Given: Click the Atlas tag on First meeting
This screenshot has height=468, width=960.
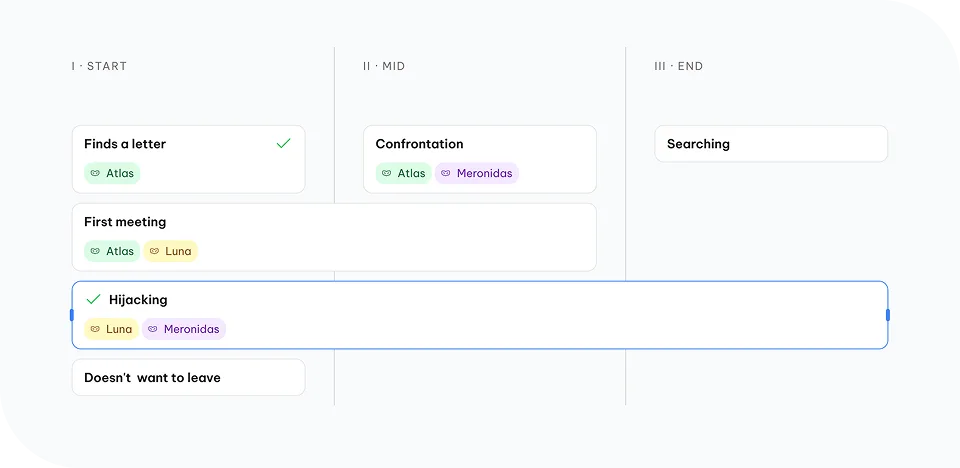Looking at the screenshot, I should click(x=112, y=251).
